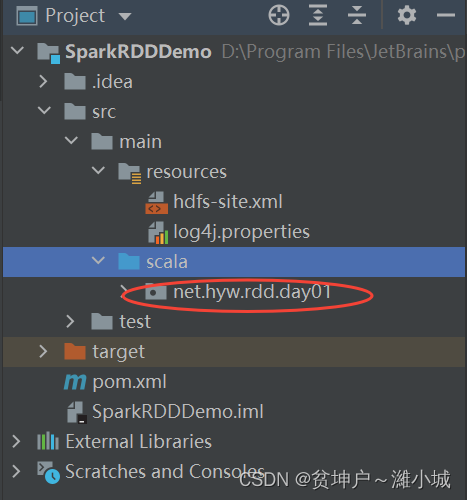Select the SparkRDDDemo.iml file

click(177, 411)
